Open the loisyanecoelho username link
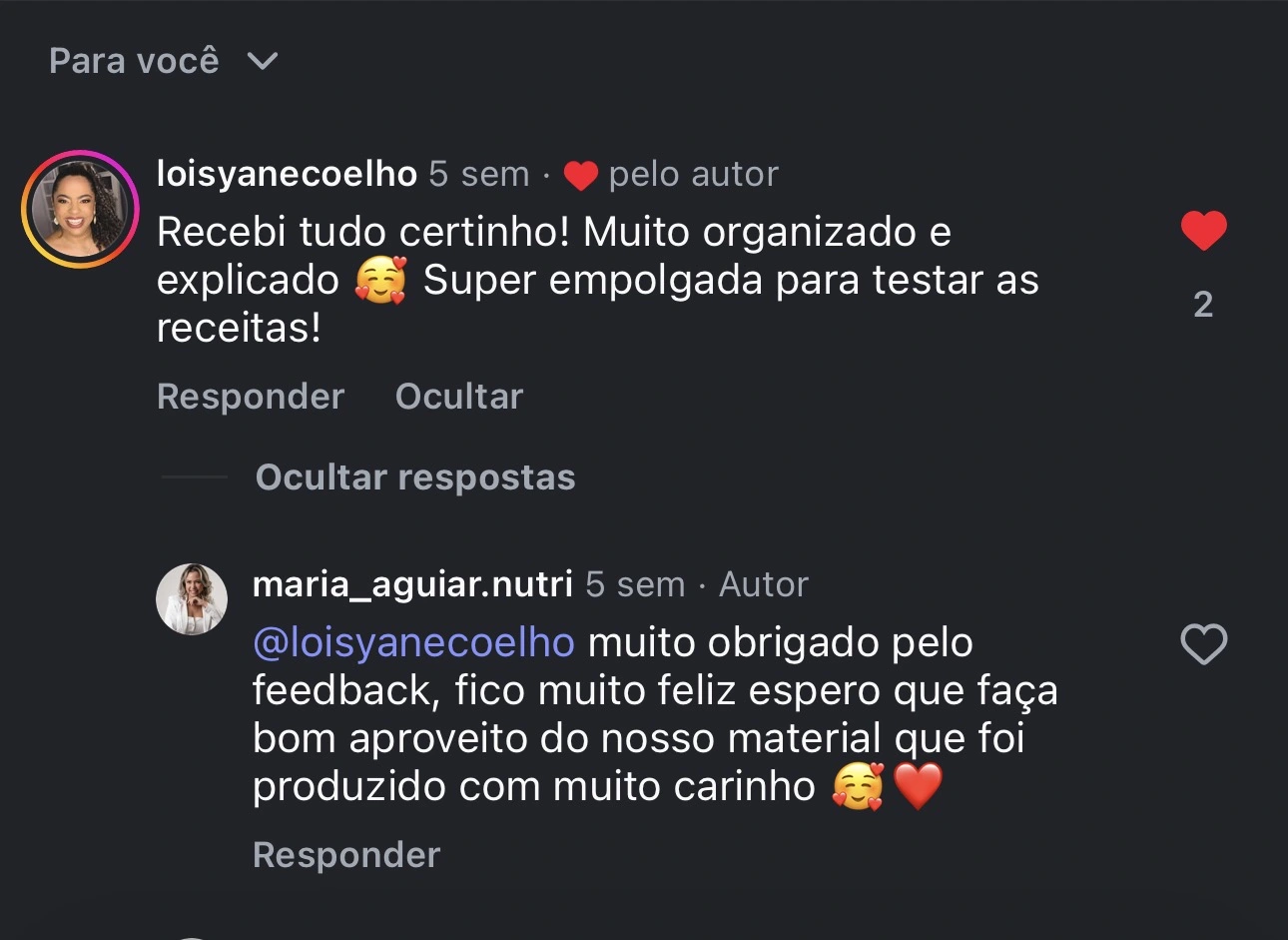 click(287, 174)
